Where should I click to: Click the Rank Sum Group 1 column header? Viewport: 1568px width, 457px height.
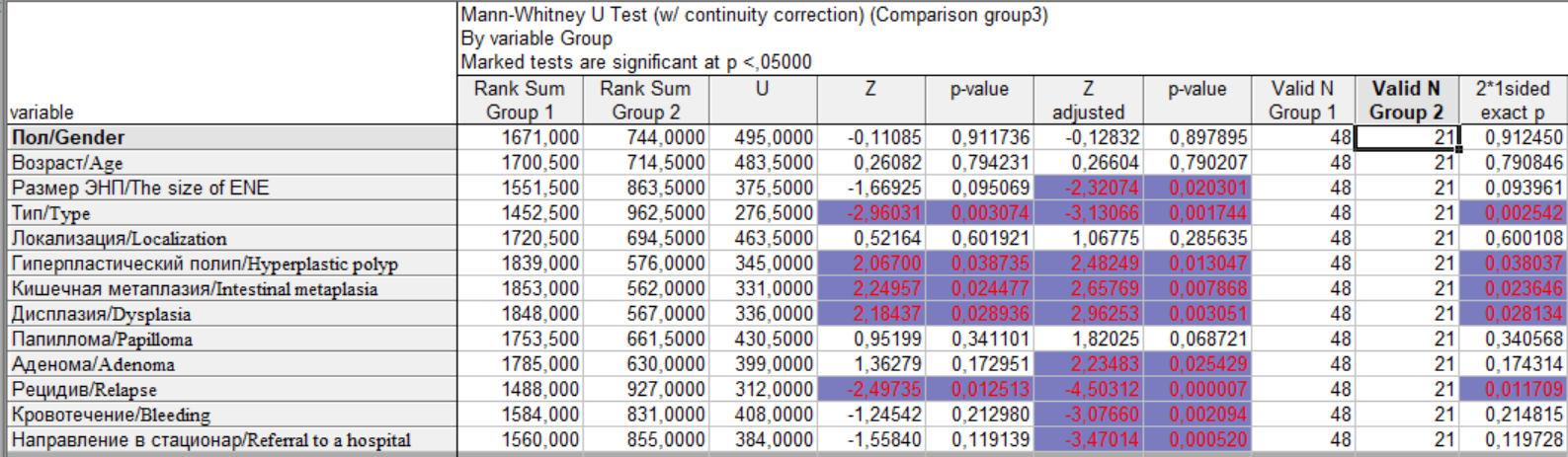(x=520, y=100)
